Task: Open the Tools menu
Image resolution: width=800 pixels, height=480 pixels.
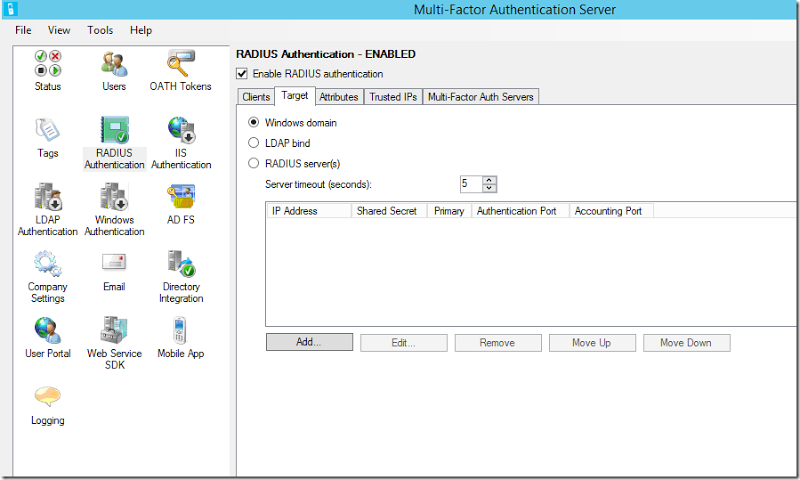Action: [100, 30]
